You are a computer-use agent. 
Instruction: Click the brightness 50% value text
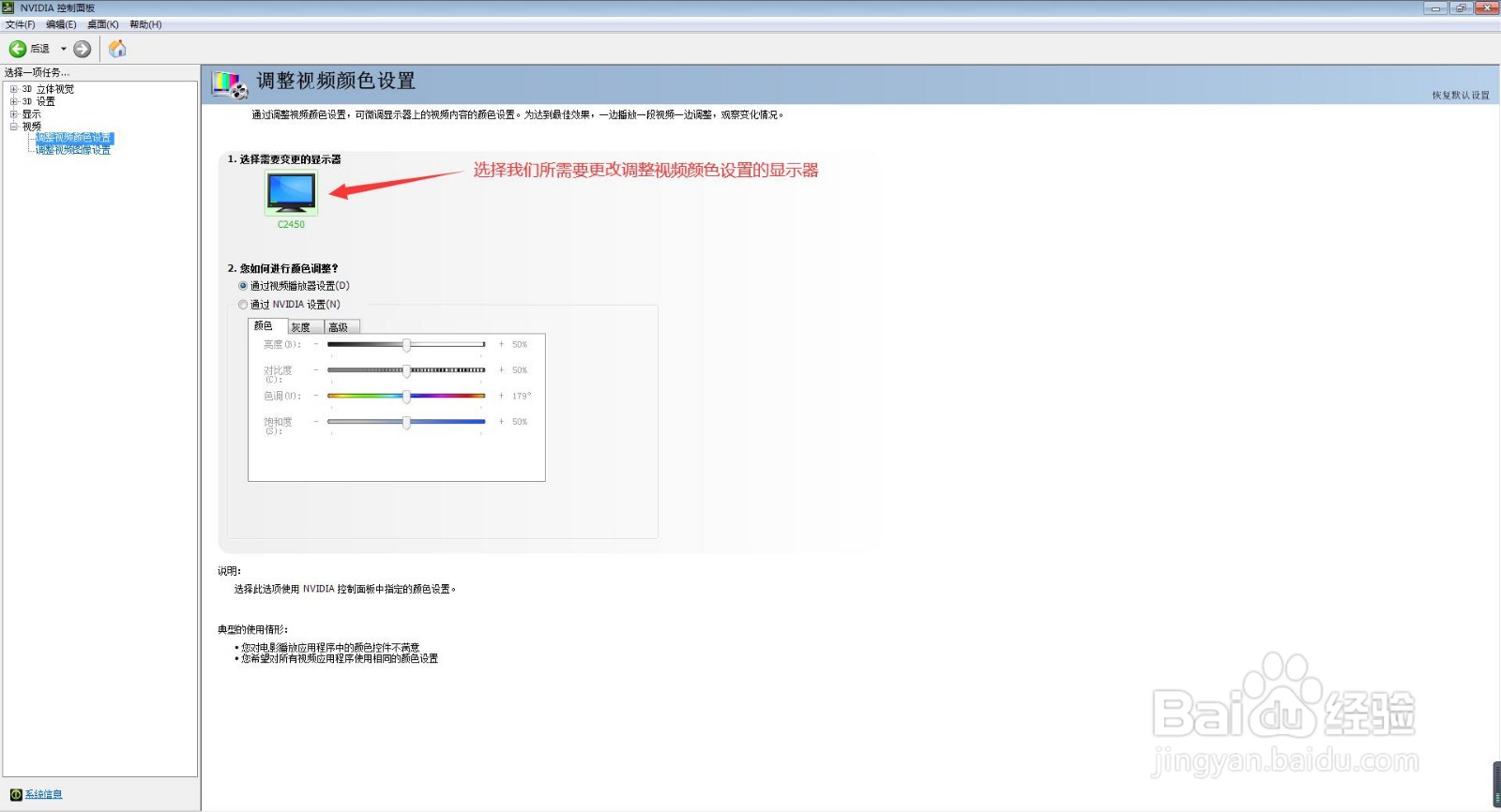click(x=520, y=344)
